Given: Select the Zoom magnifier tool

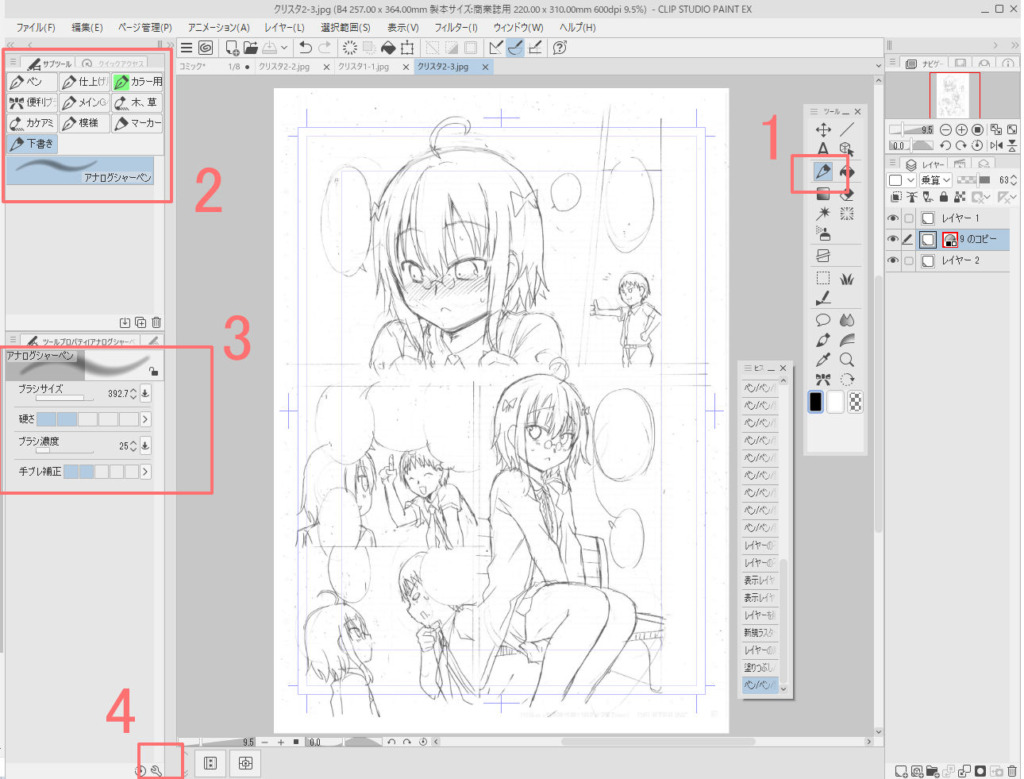Looking at the screenshot, I should [x=847, y=360].
